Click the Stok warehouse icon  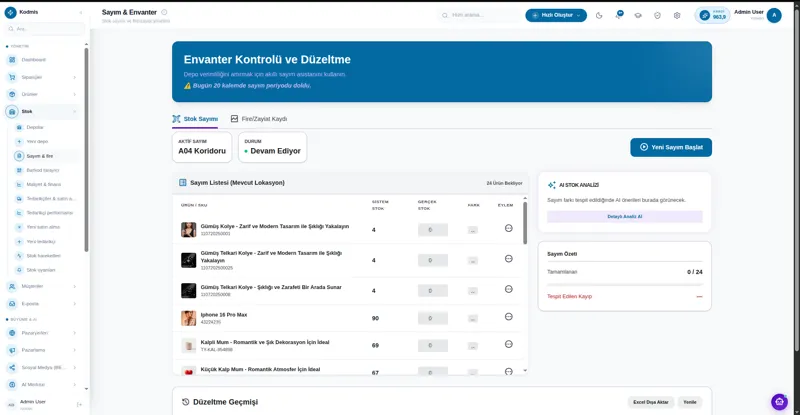coord(12,111)
